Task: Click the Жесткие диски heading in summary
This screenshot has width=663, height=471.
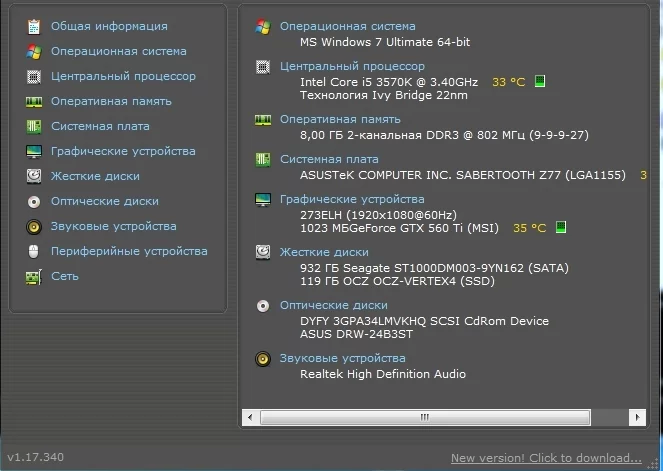Action: pos(324,252)
